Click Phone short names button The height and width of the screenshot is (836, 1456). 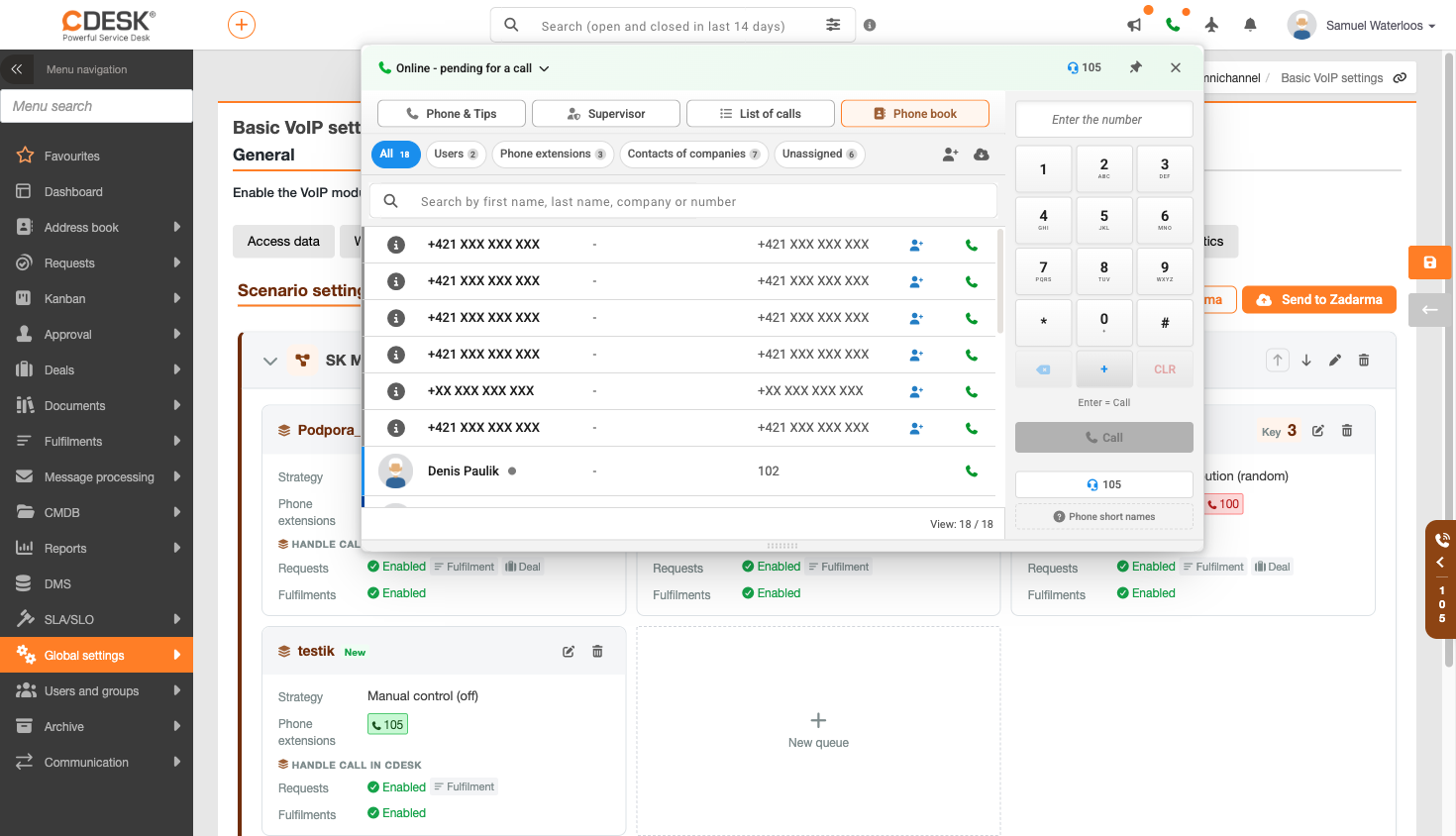coord(1104,517)
